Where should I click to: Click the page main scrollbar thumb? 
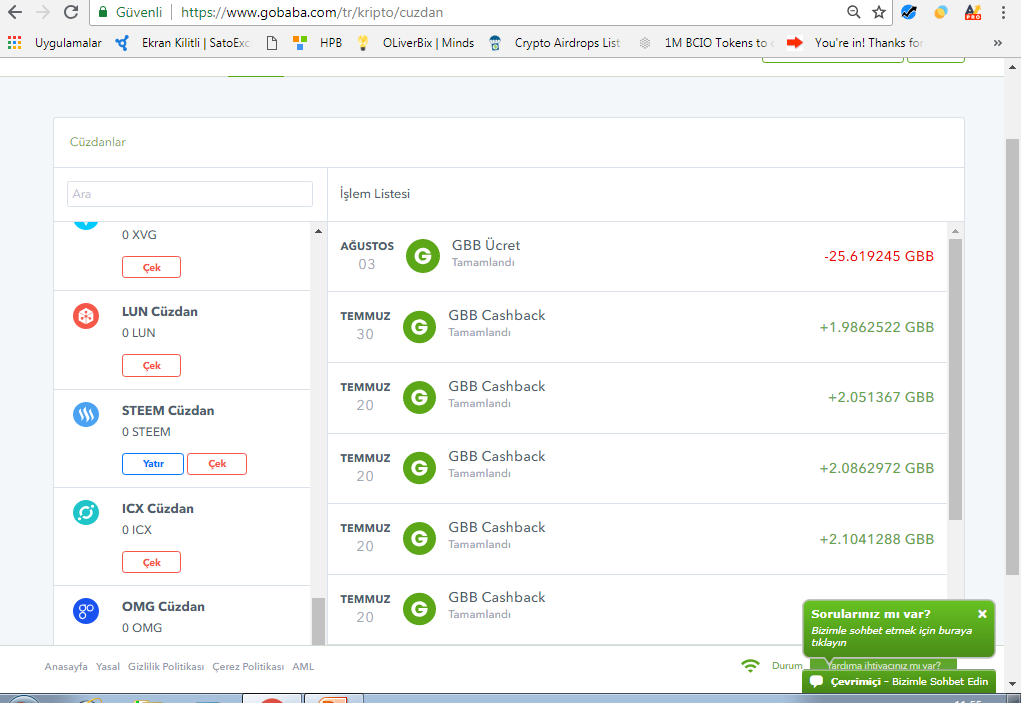click(x=1012, y=357)
